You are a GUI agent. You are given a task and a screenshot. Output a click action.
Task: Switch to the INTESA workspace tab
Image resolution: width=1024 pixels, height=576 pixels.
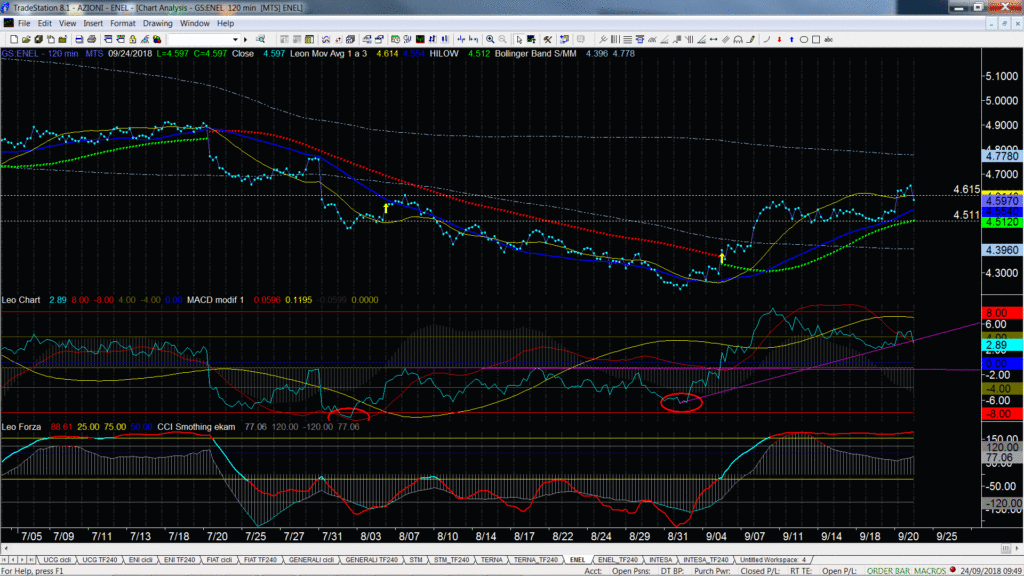[x=660, y=560]
